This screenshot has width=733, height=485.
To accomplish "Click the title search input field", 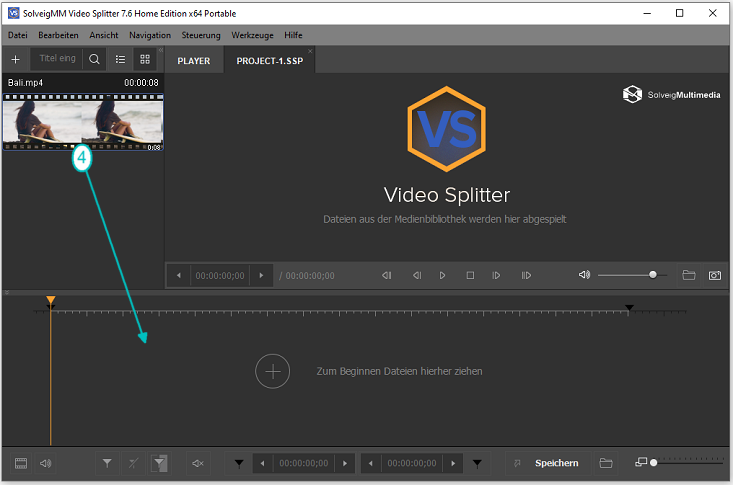I will (57, 58).
